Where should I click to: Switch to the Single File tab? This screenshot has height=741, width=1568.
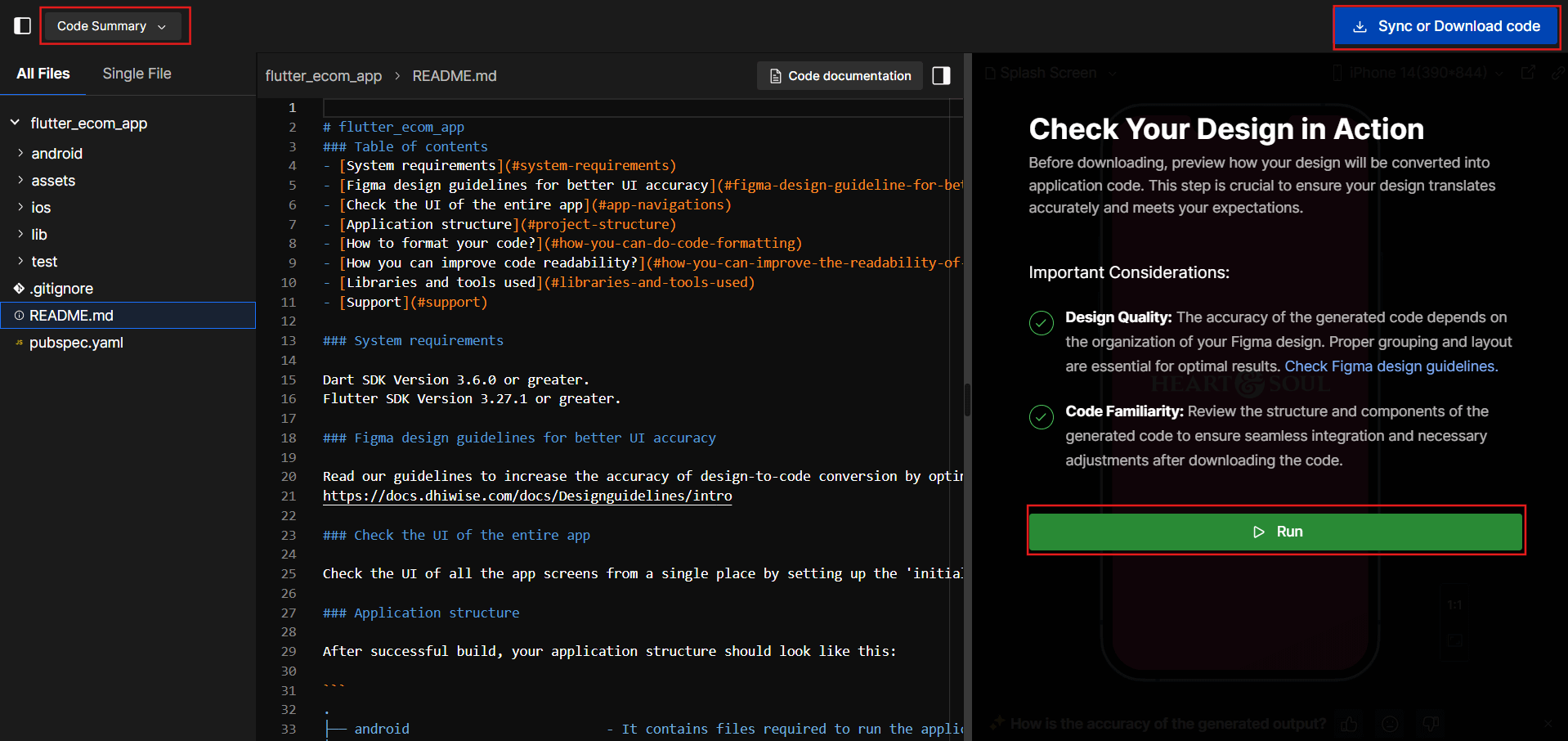(x=137, y=74)
